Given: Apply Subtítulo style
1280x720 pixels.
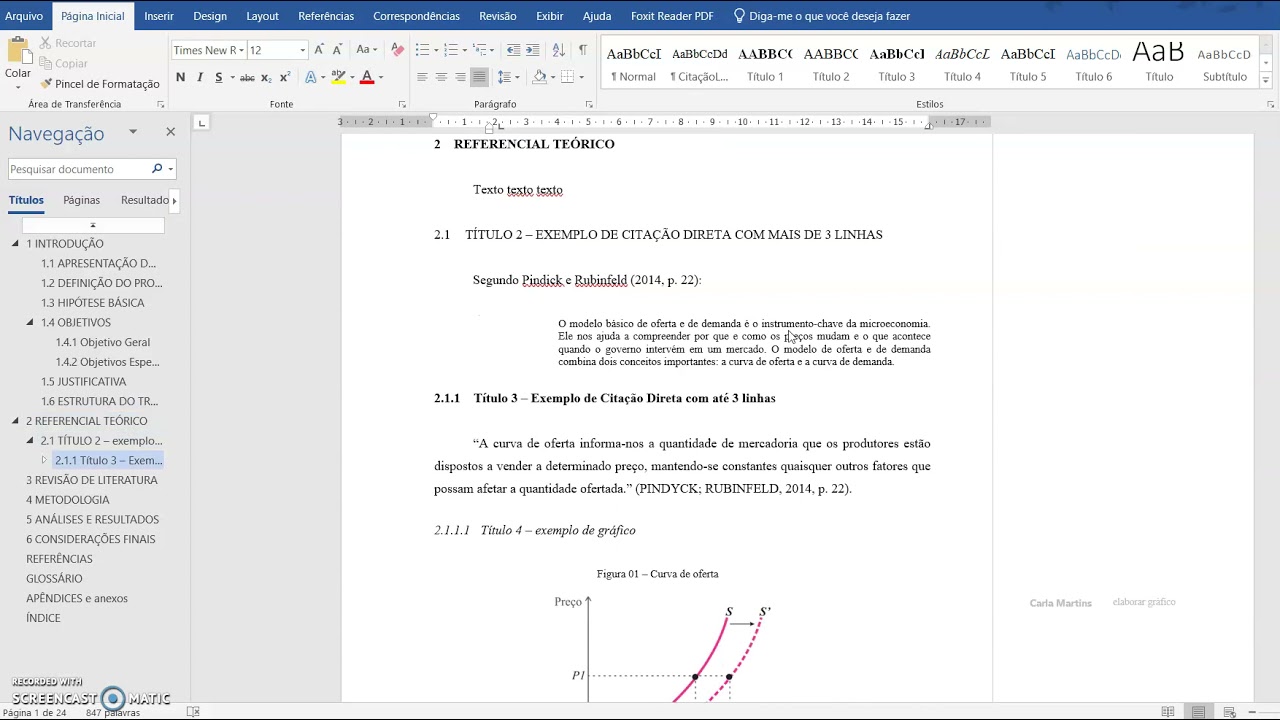Looking at the screenshot, I should 1225,64.
